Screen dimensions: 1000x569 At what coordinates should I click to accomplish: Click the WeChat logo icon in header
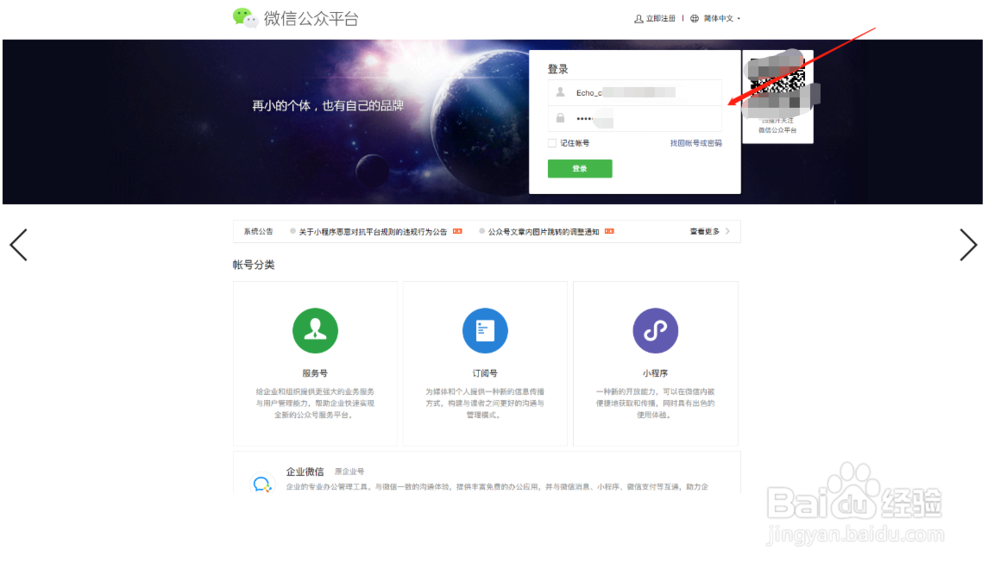pos(245,18)
